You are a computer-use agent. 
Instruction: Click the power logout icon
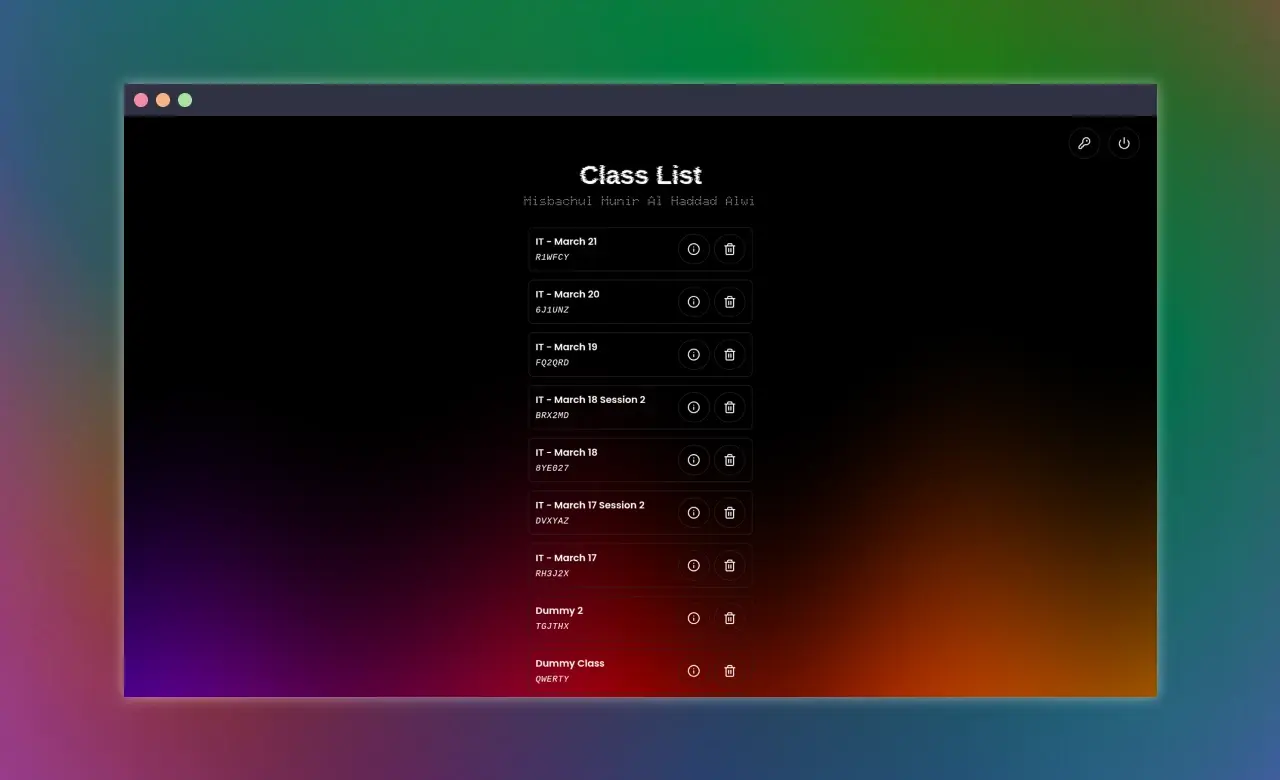coord(1124,143)
